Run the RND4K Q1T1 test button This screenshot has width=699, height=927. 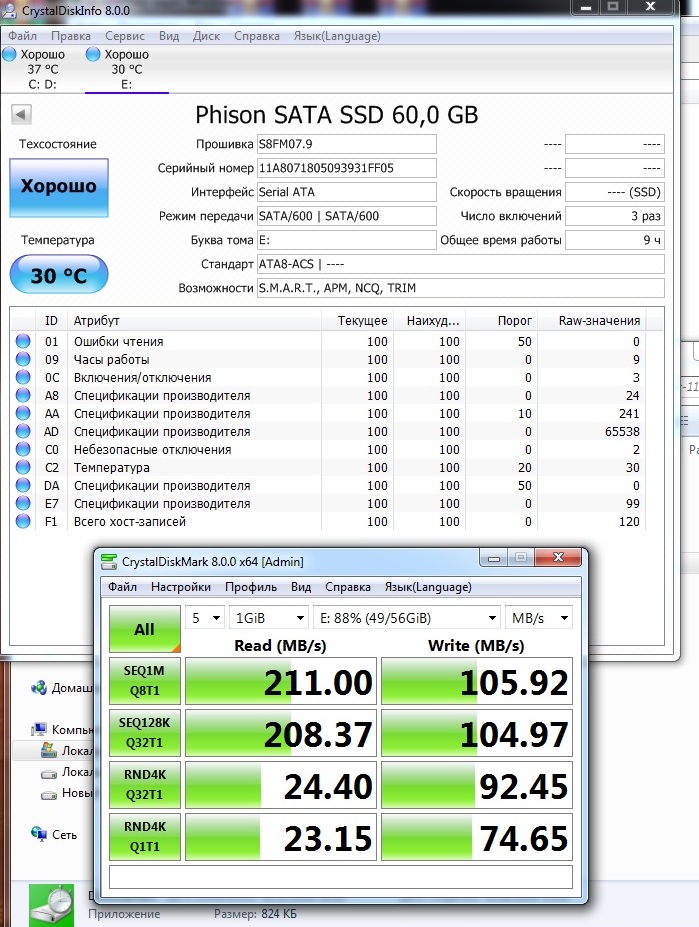point(145,837)
